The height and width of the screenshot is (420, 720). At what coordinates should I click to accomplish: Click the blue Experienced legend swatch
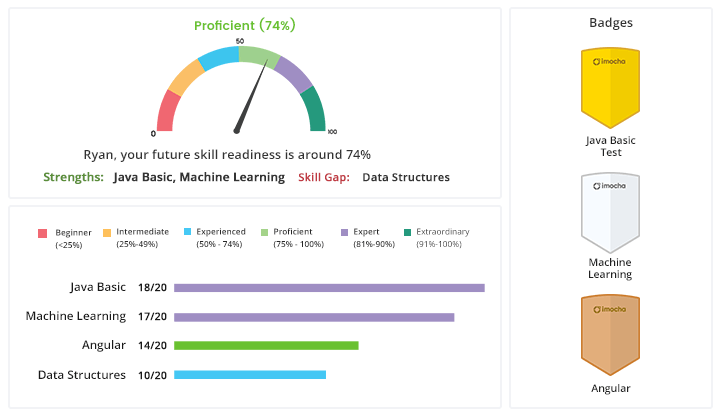pos(186,233)
